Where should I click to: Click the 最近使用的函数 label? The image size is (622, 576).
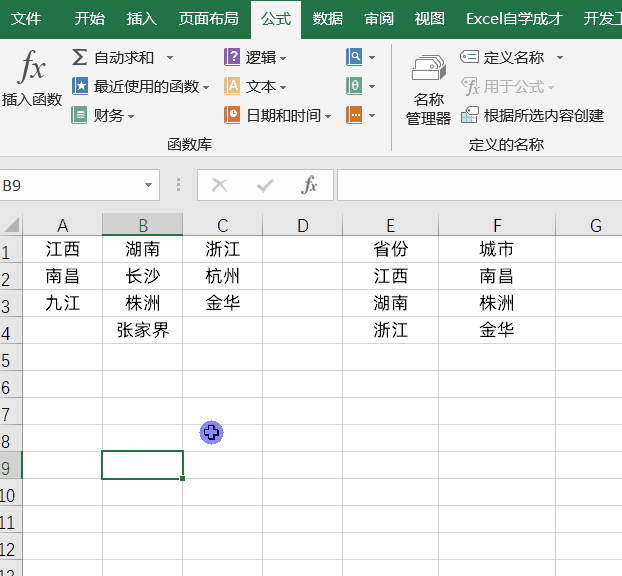coord(146,86)
